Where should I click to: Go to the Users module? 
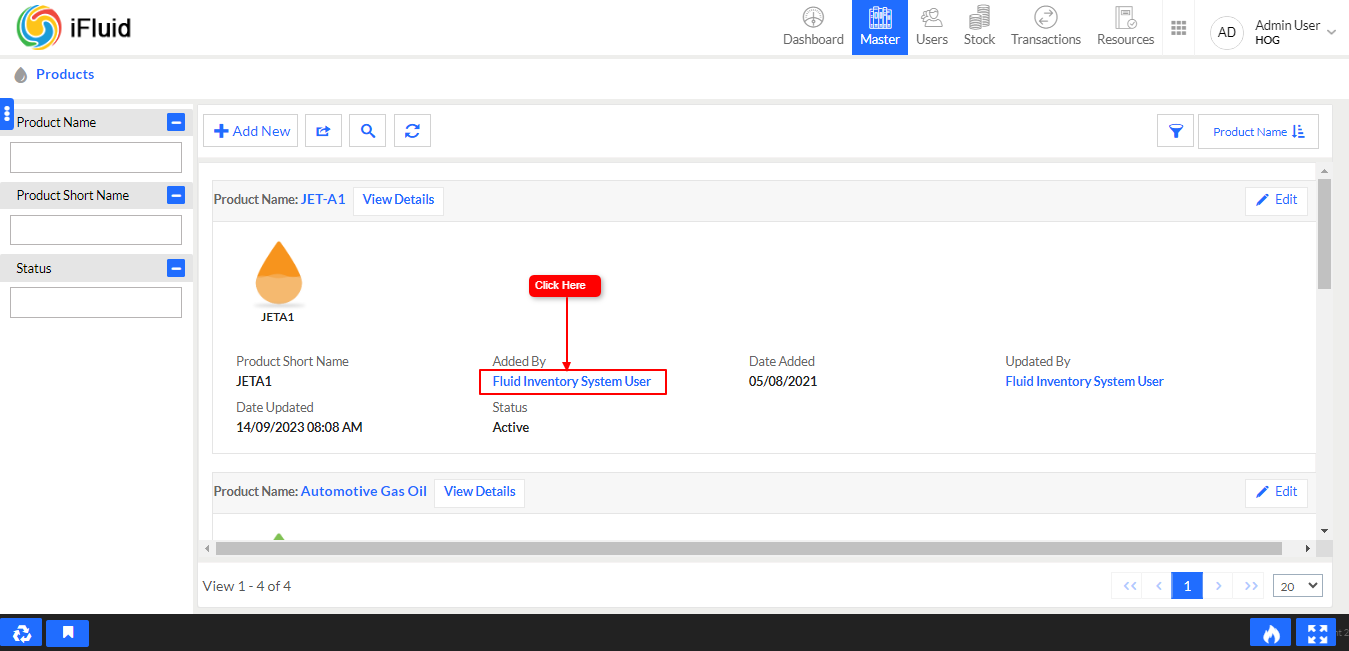tap(932, 27)
